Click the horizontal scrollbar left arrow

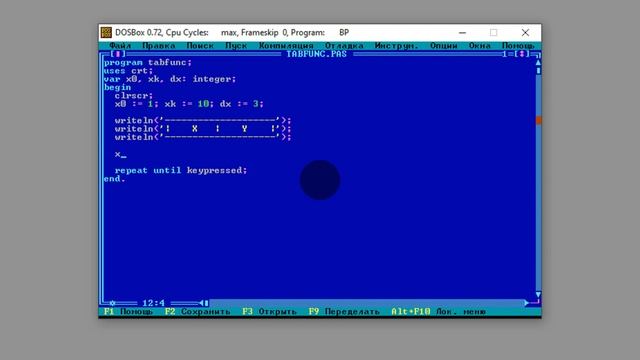tap(202, 303)
